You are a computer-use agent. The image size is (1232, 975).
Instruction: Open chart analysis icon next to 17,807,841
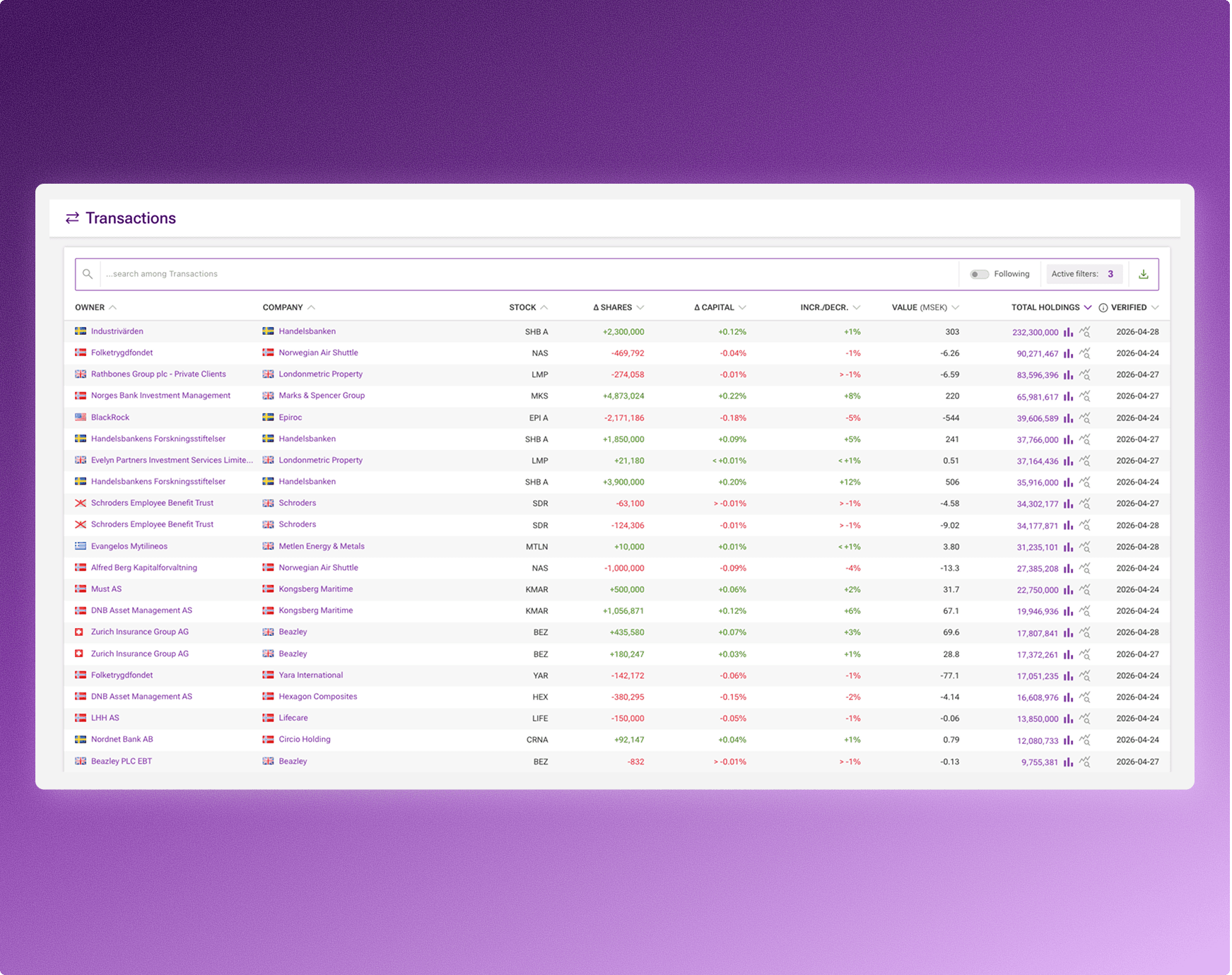pos(1085,633)
